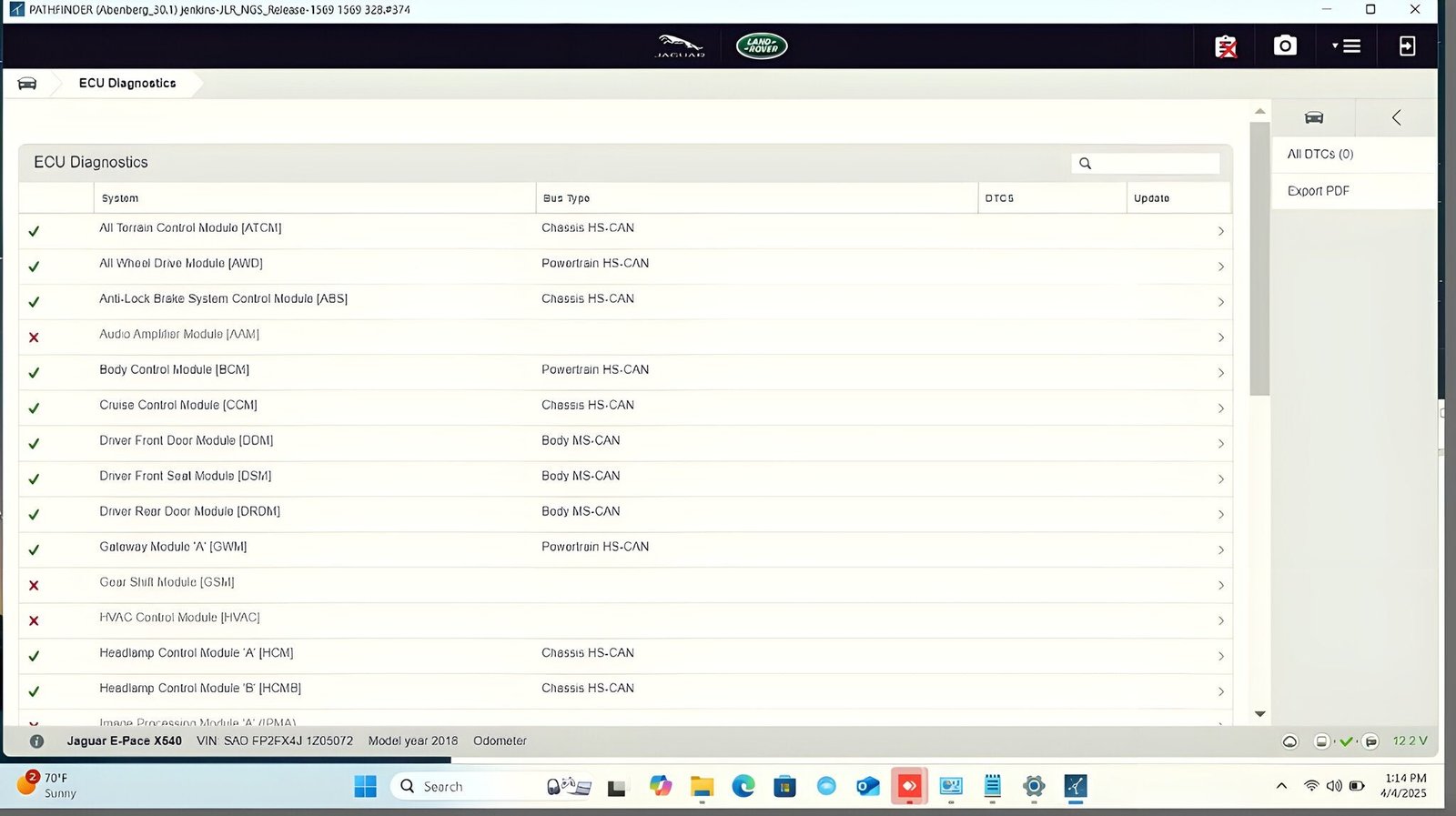Image resolution: width=1456 pixels, height=816 pixels.
Task: Expand the All Wheel Drive Module row chevron
Action: coord(1220,267)
